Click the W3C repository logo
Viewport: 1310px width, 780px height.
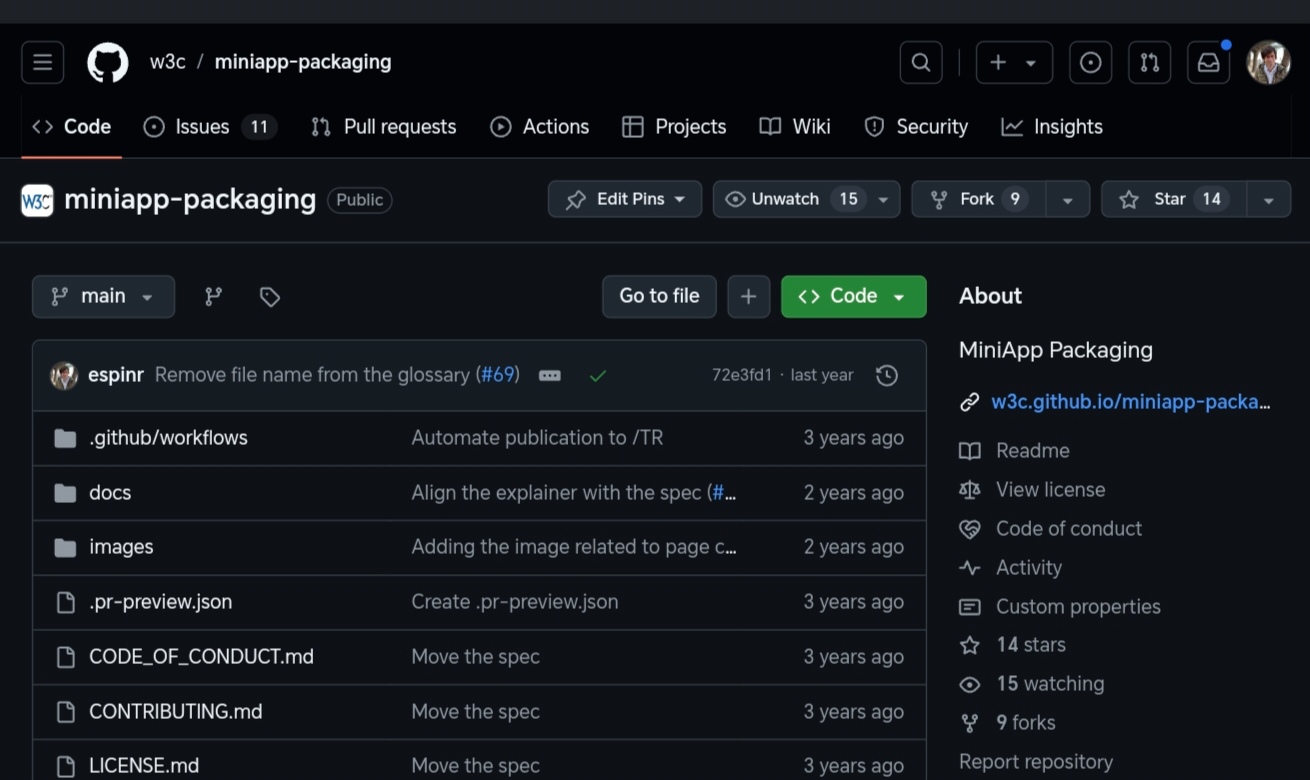tap(37, 200)
